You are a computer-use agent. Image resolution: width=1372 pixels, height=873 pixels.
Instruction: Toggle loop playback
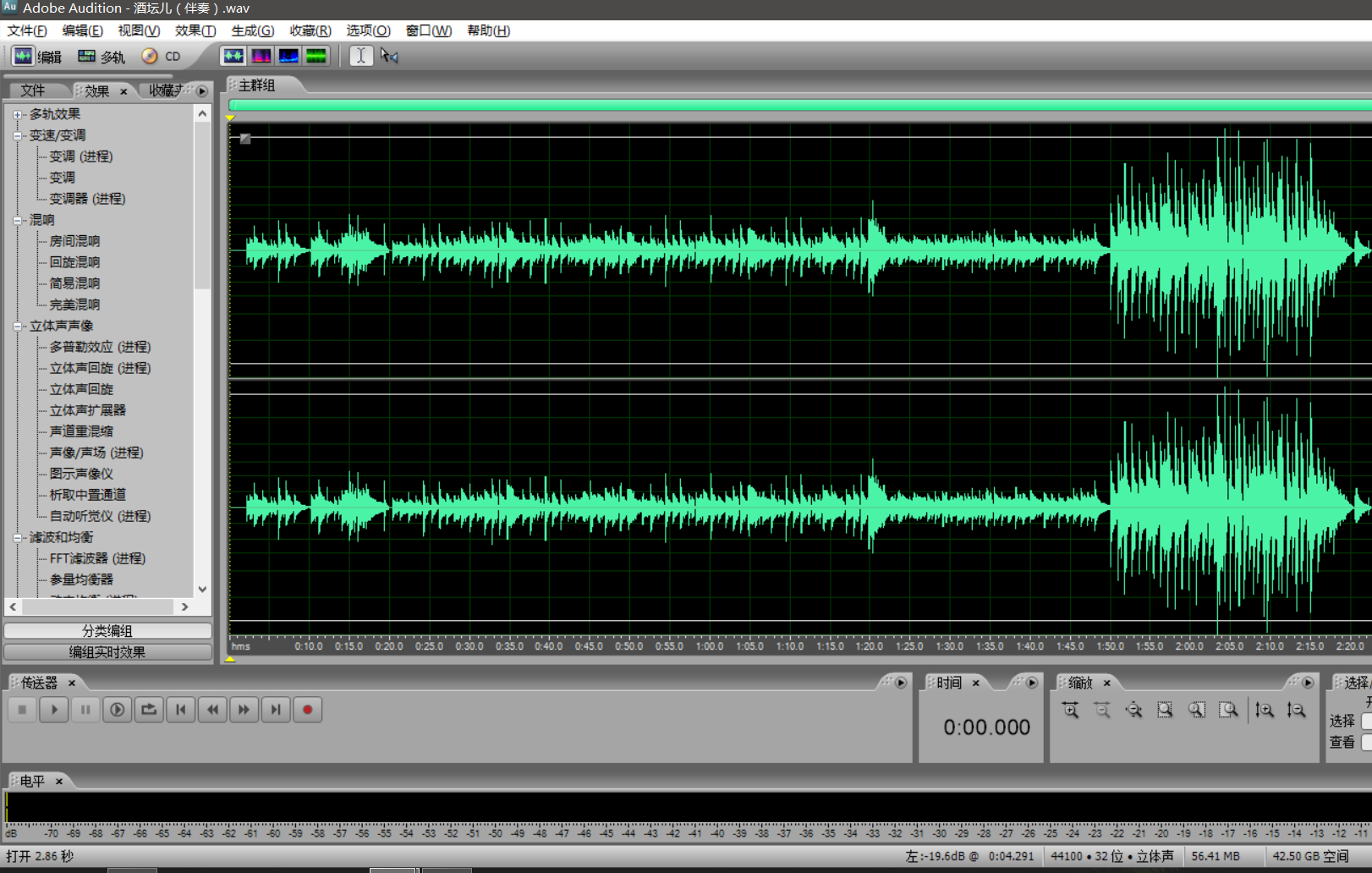(149, 710)
